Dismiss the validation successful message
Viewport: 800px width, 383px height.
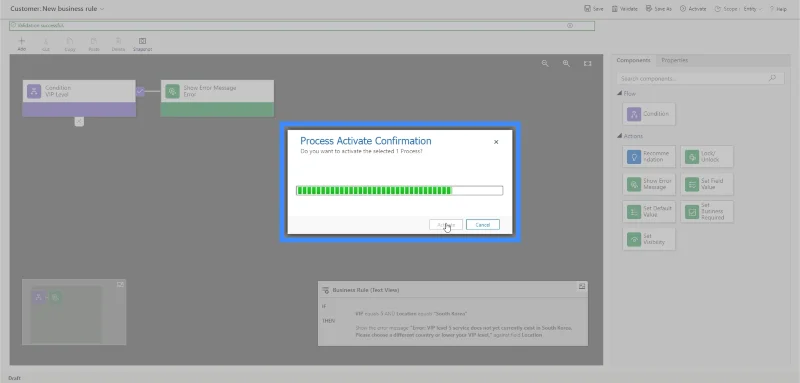pos(570,25)
